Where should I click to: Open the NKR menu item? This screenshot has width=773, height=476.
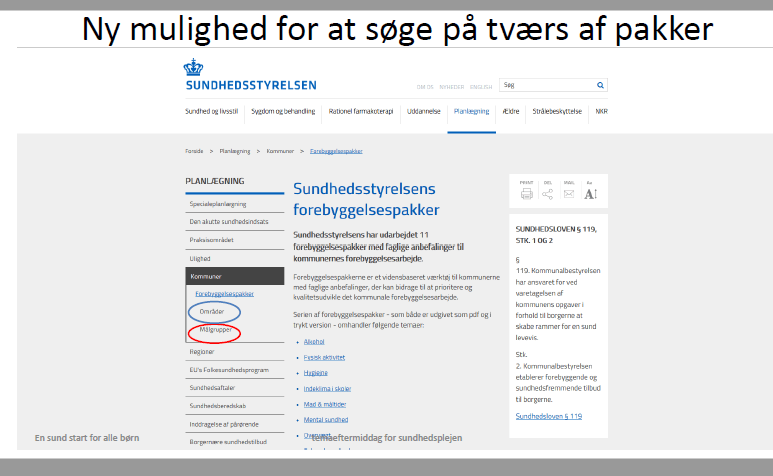pos(601,111)
